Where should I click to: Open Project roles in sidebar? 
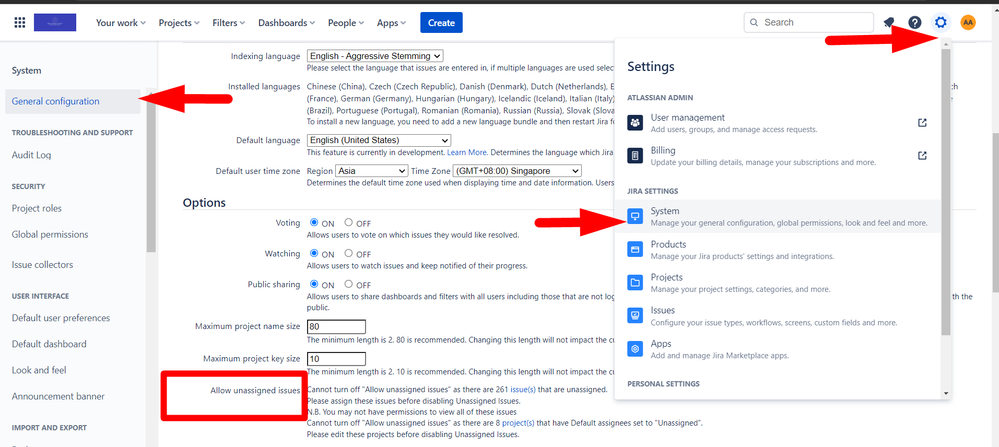point(36,208)
